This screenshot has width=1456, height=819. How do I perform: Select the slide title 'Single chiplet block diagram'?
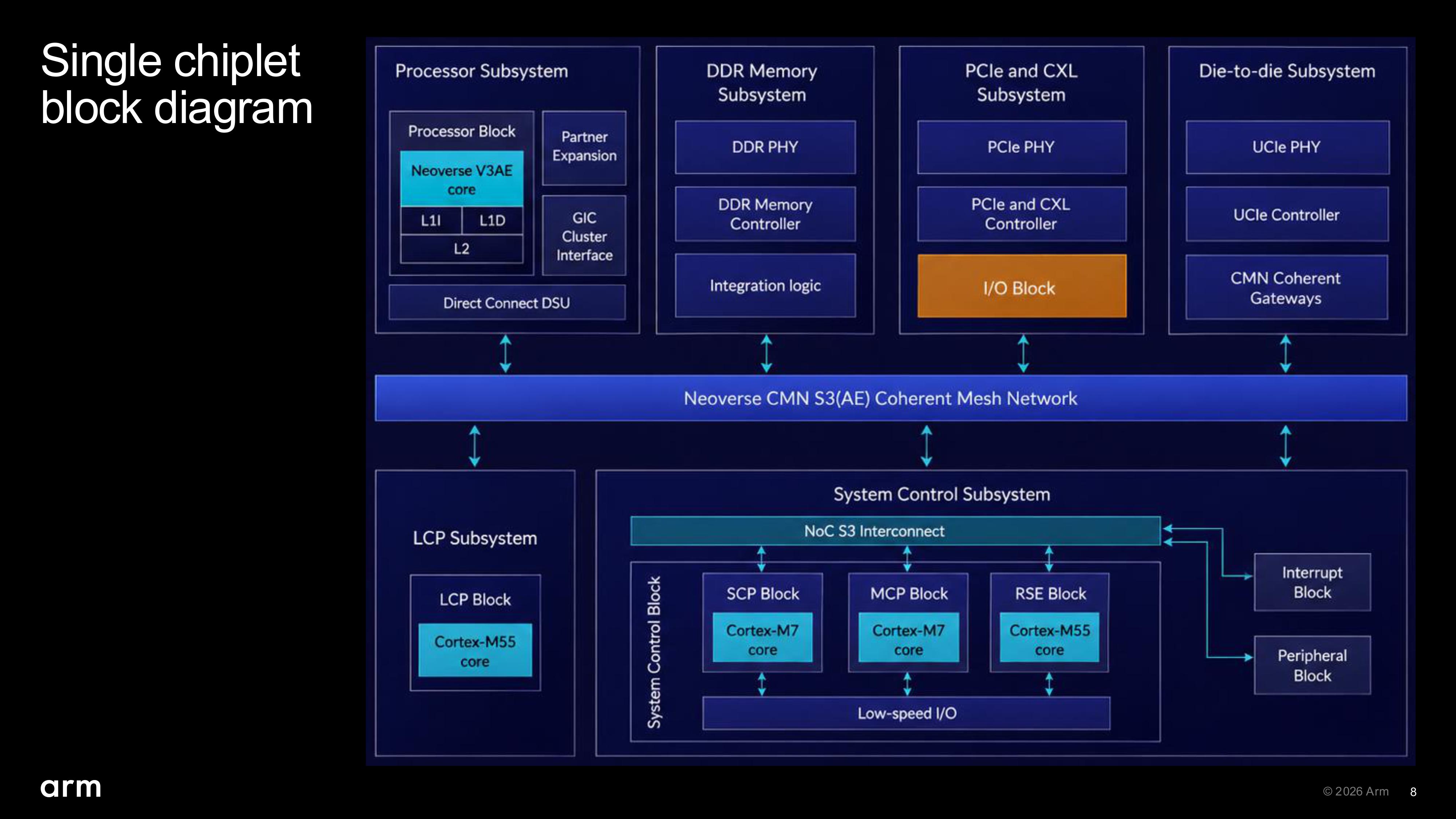coord(176,84)
